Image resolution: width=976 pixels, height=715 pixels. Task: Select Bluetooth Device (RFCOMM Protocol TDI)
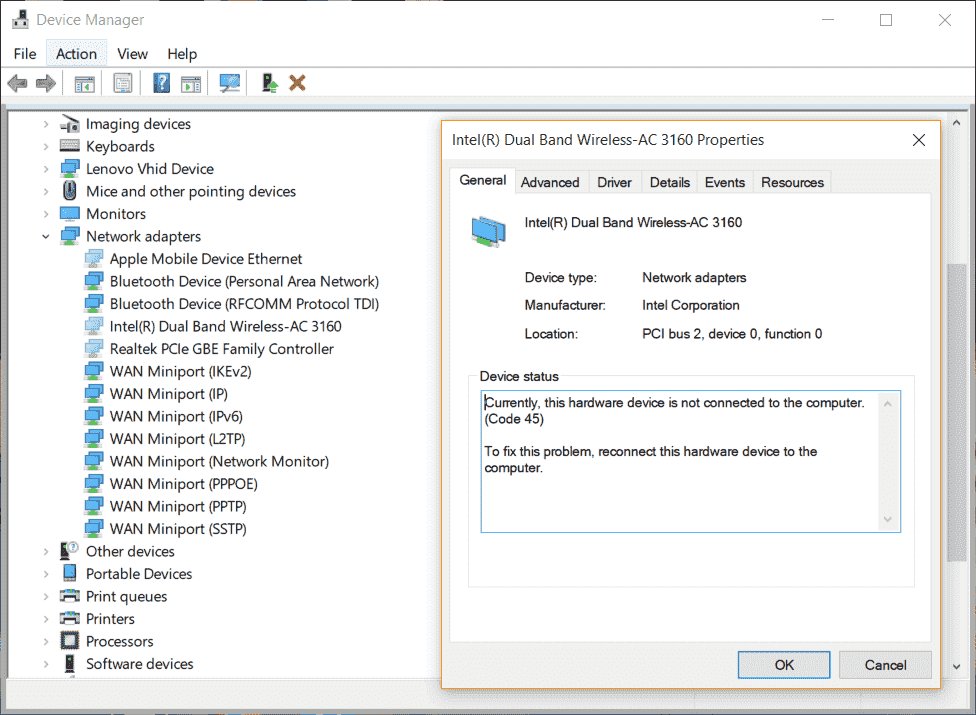click(244, 304)
